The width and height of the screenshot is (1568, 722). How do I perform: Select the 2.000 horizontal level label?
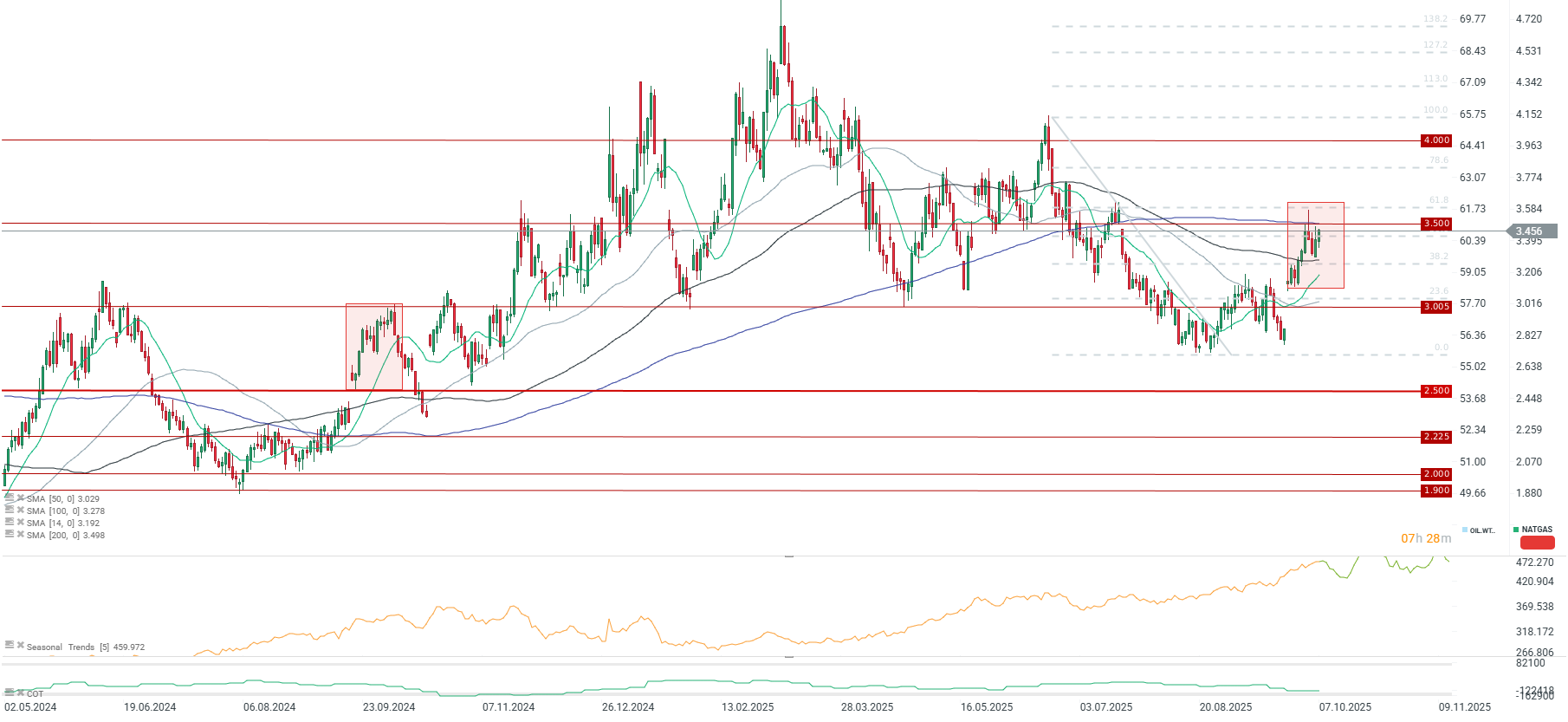pyautogui.click(x=1436, y=474)
